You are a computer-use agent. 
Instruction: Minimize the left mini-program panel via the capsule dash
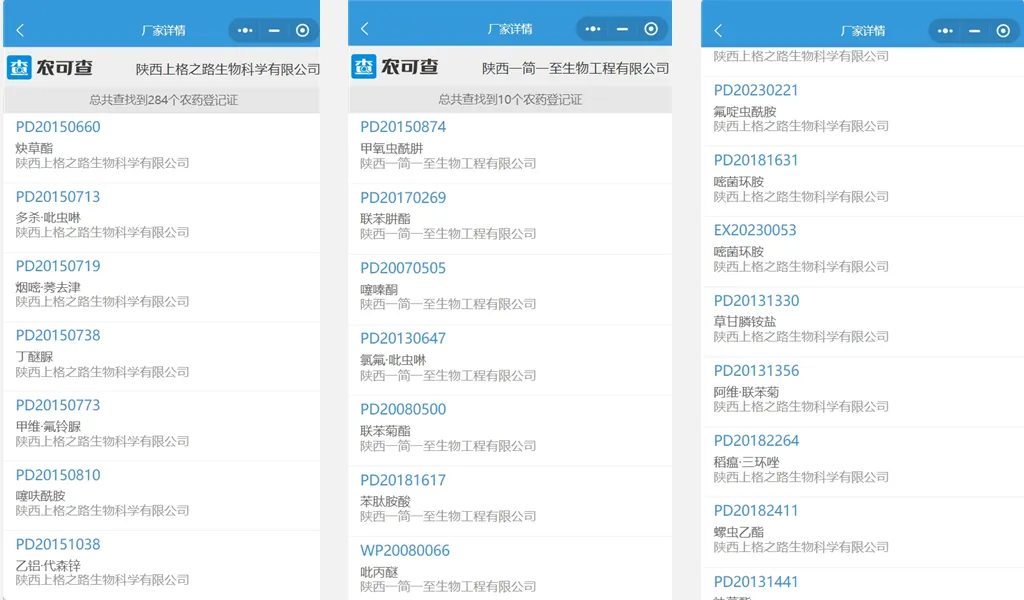pyautogui.click(x=274, y=30)
